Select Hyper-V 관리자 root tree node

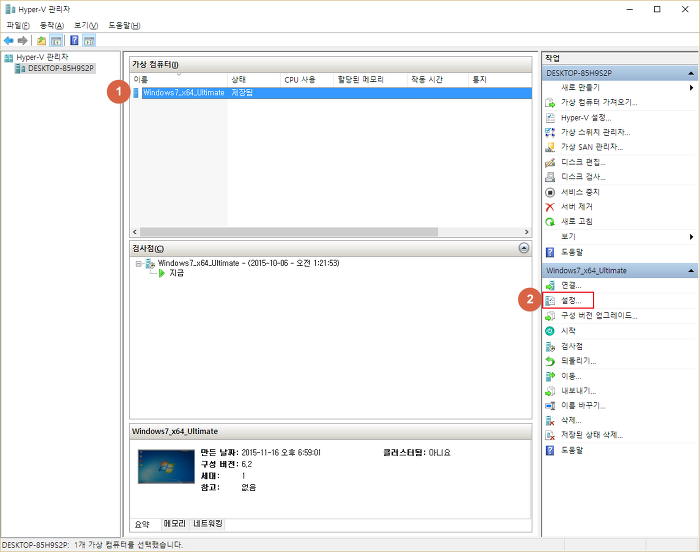pyautogui.click(x=42, y=57)
